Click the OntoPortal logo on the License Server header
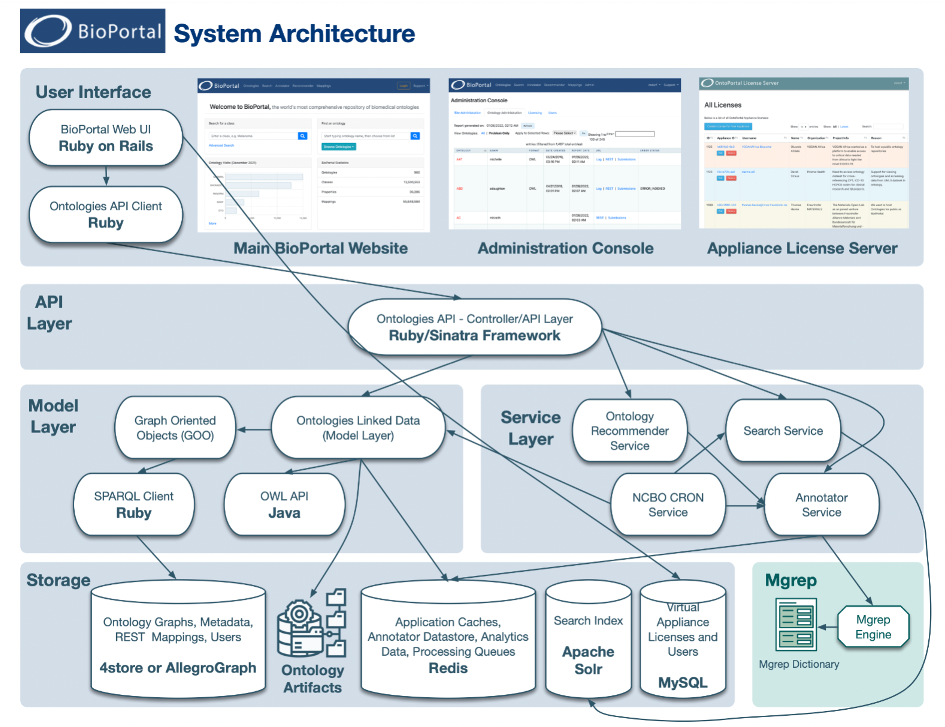The height and width of the screenshot is (727, 945). [x=707, y=82]
